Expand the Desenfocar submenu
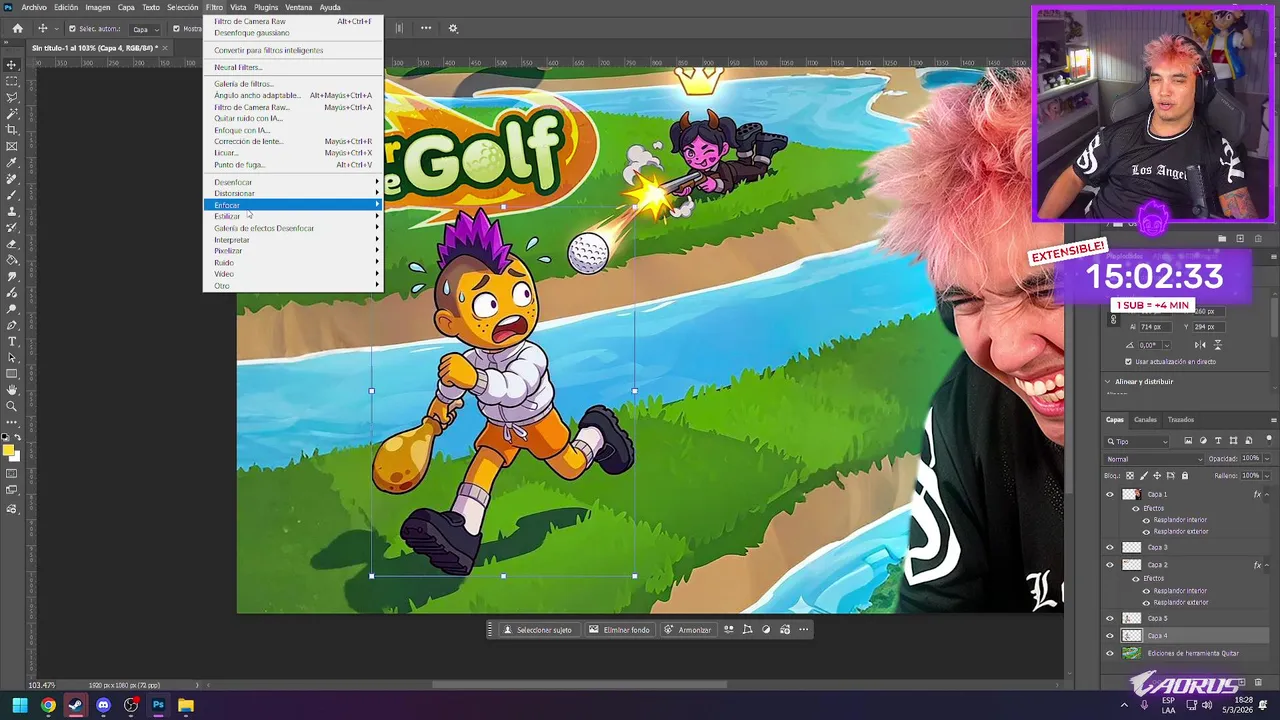 tap(293, 182)
